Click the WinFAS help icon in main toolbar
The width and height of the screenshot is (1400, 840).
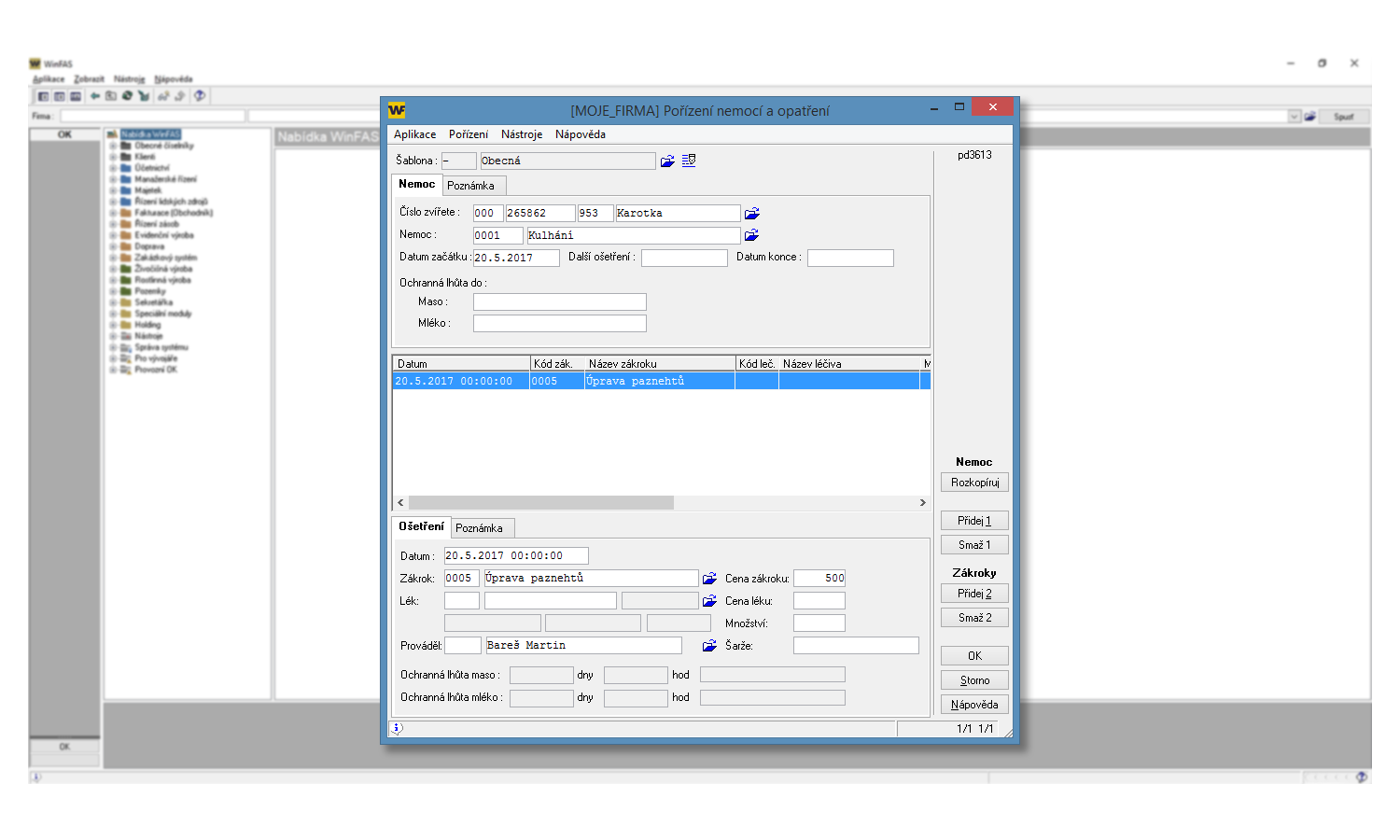(x=199, y=96)
